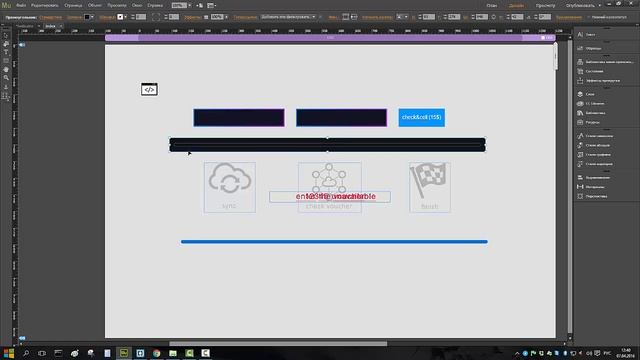This screenshot has height=360, width=640.
Task: Select the Rectangle tool in left toolbar
Action: (x=6, y=61)
